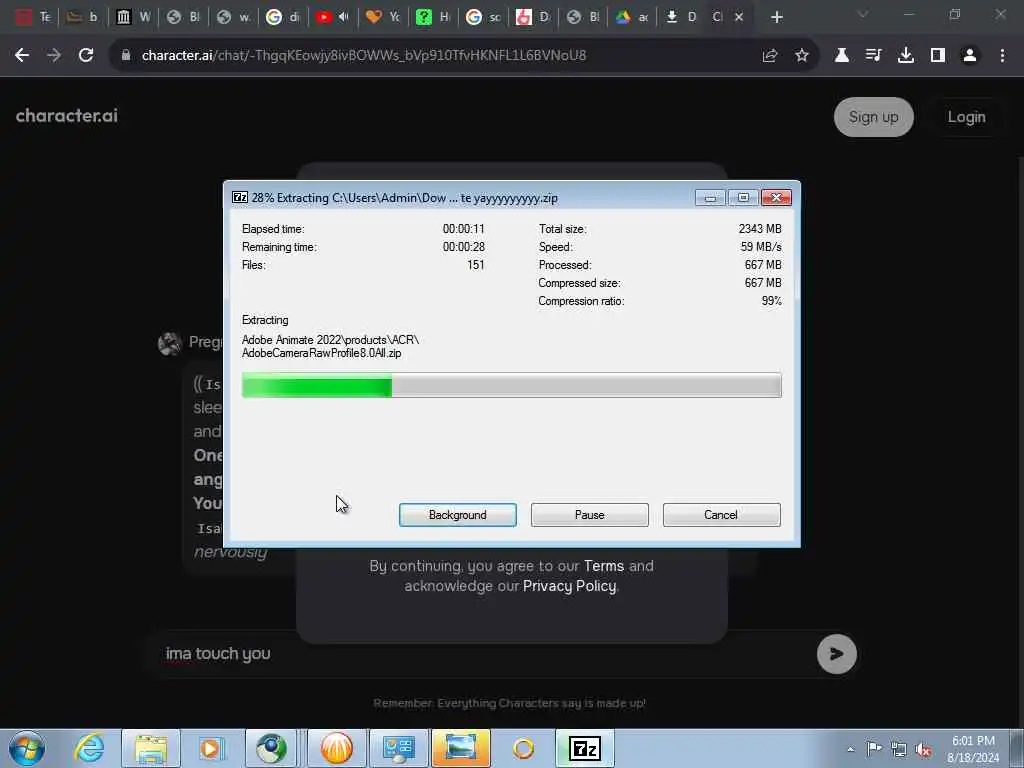Image resolution: width=1024 pixels, height=768 pixels.
Task: Switch to the 'W' Wayback tab
Action: [133, 17]
